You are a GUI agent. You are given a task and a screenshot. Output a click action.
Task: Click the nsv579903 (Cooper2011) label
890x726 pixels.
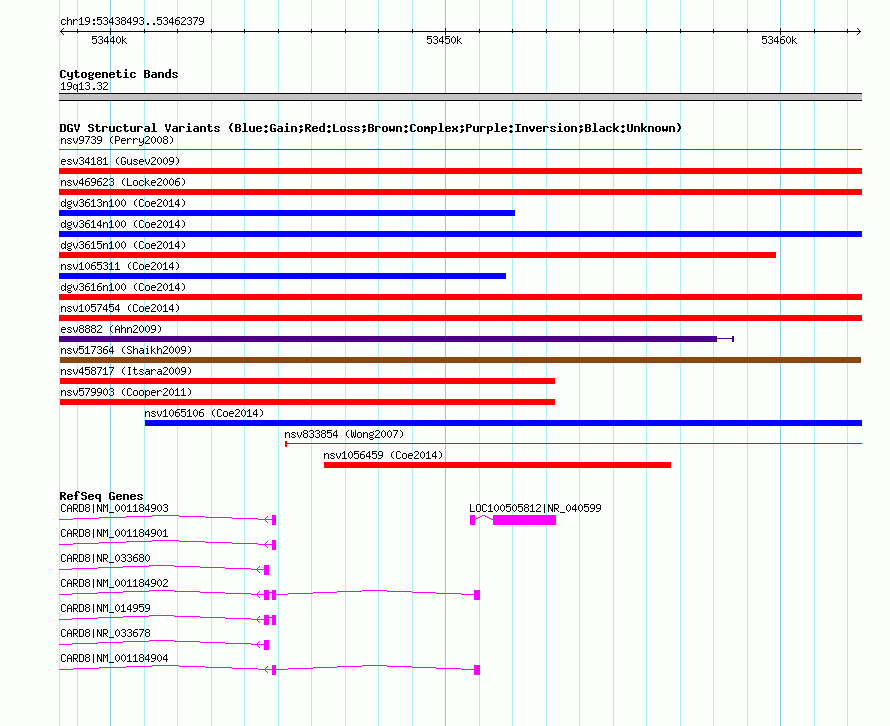point(126,392)
